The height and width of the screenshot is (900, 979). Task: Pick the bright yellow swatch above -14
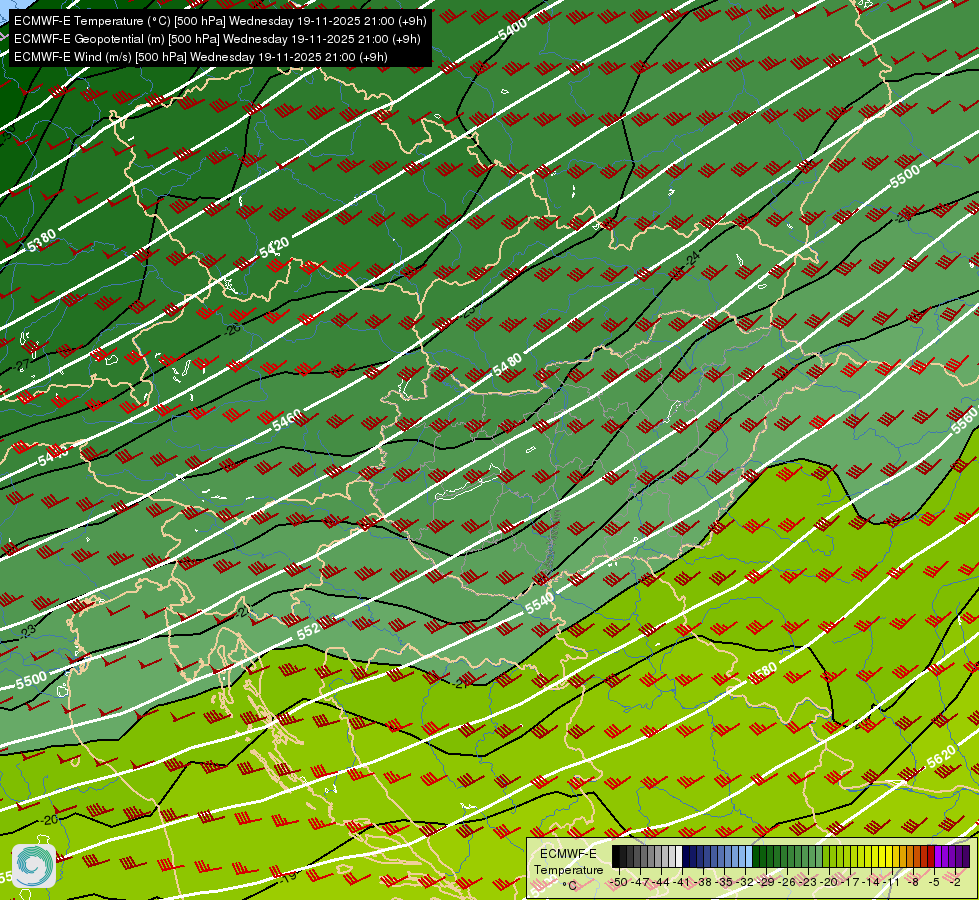[x=875, y=856]
